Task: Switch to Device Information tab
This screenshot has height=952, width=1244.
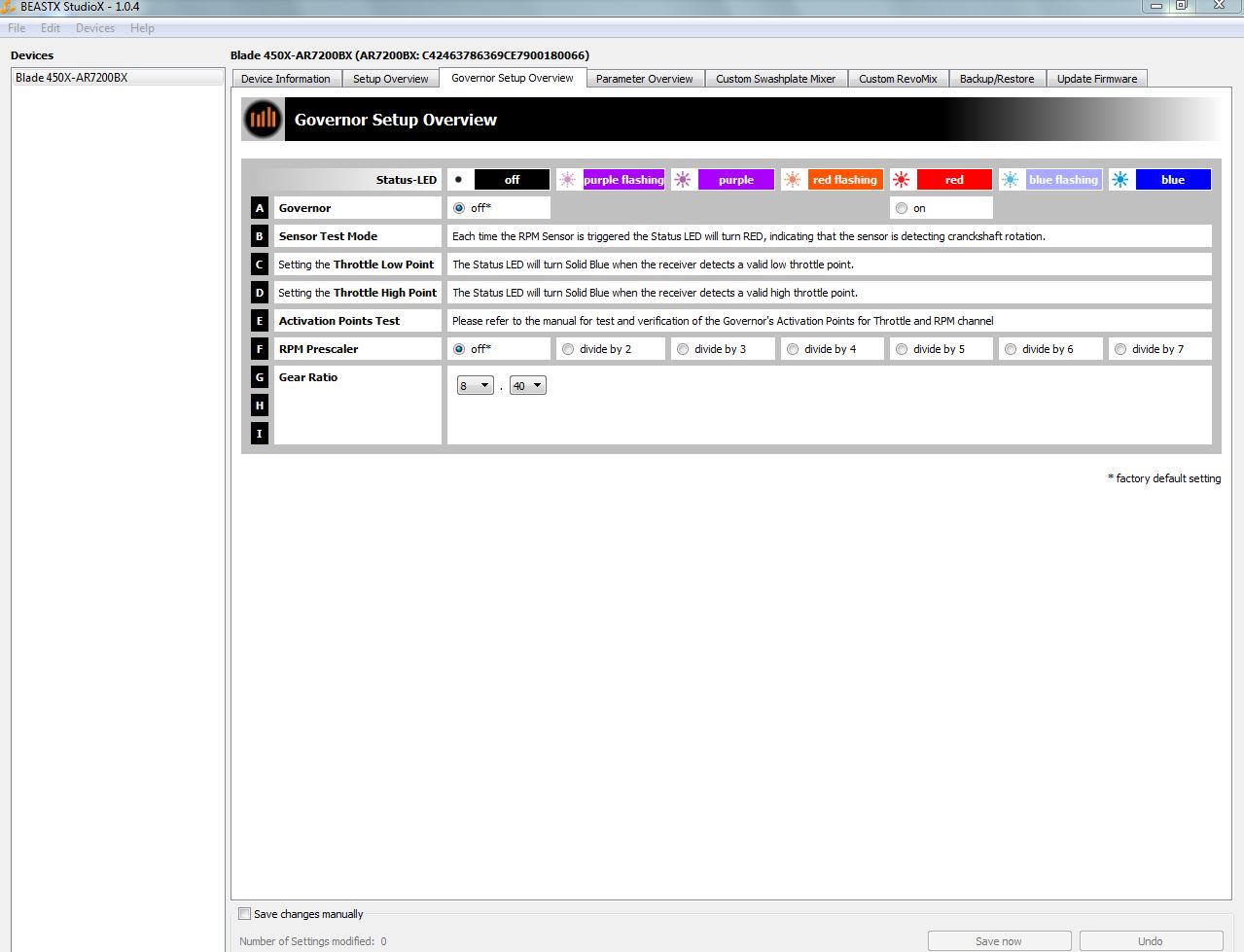Action: tap(286, 79)
